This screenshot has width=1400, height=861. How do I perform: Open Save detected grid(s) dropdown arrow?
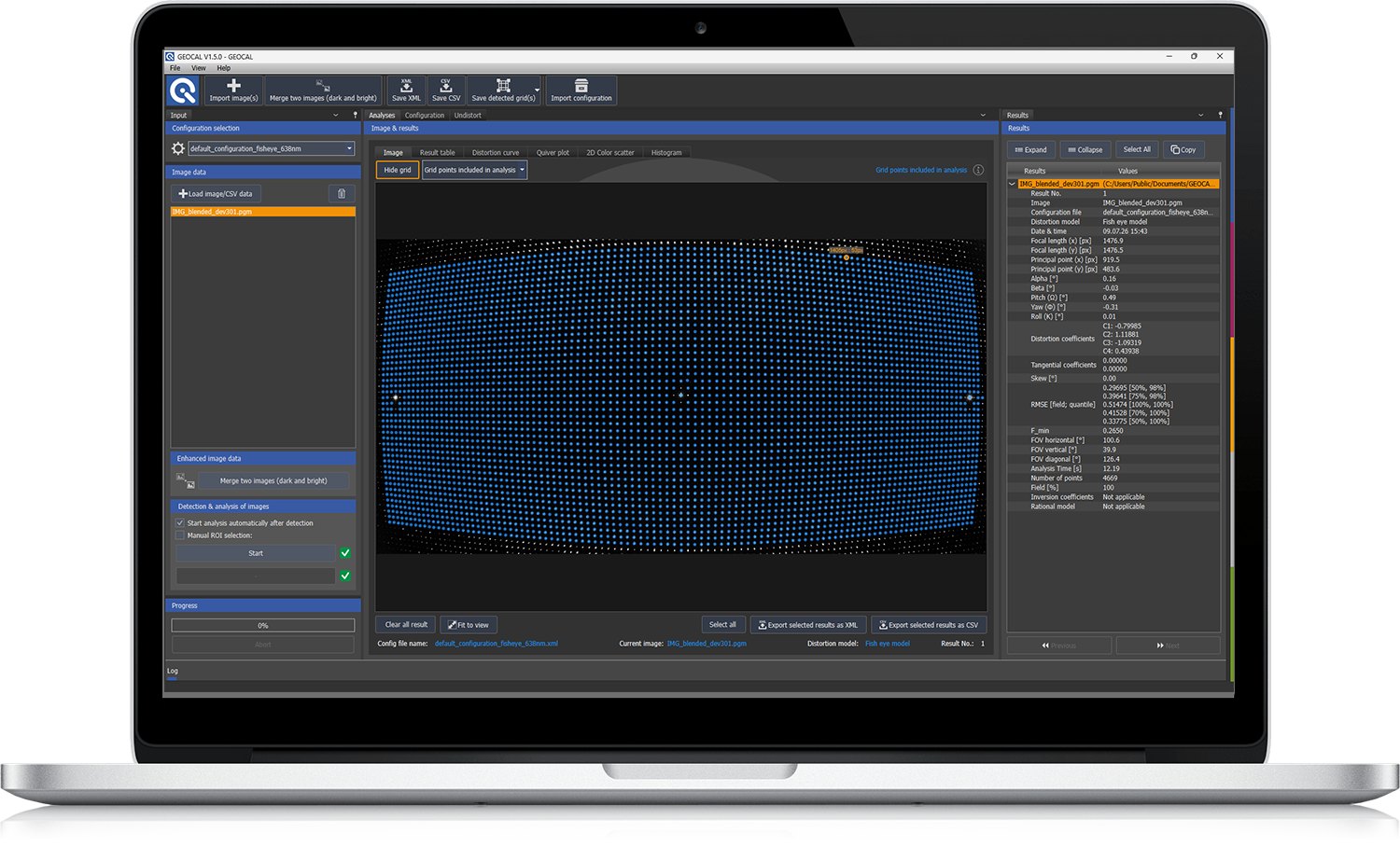537,90
